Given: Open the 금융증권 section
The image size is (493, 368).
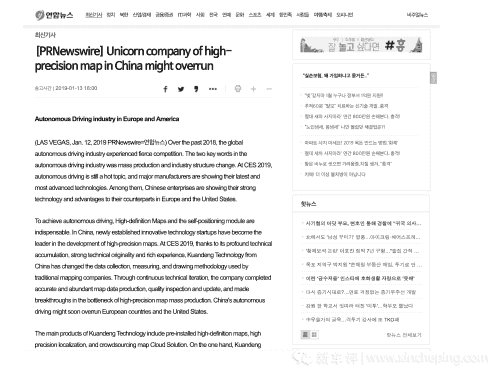Looking at the screenshot, I should pyautogui.click(x=164, y=15).
